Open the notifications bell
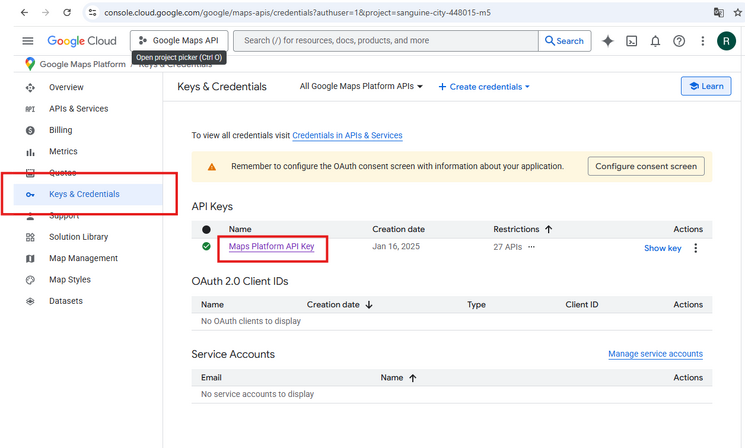Image resolution: width=745 pixels, height=448 pixels. (x=655, y=41)
